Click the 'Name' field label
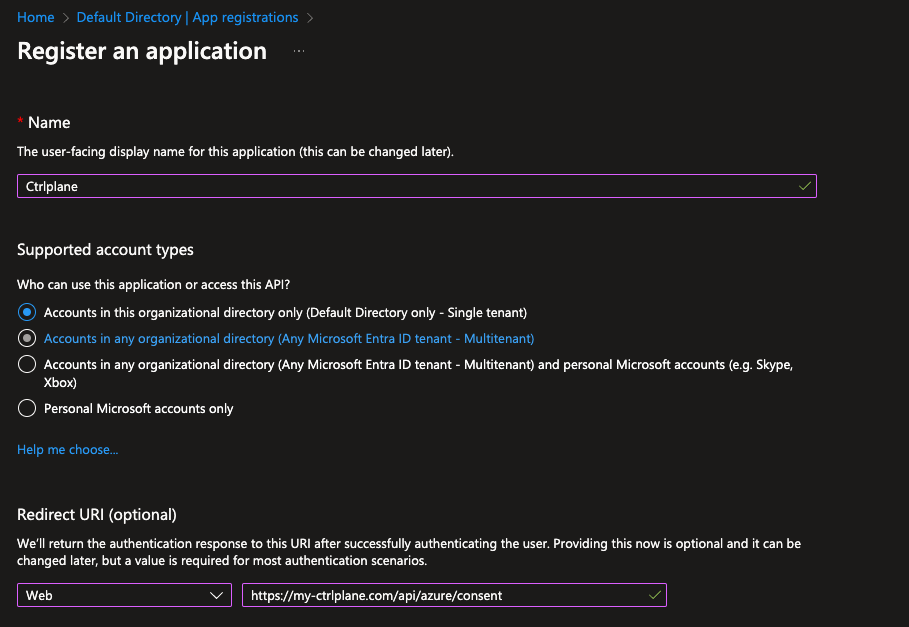The width and height of the screenshot is (909, 627). pyautogui.click(x=49, y=123)
